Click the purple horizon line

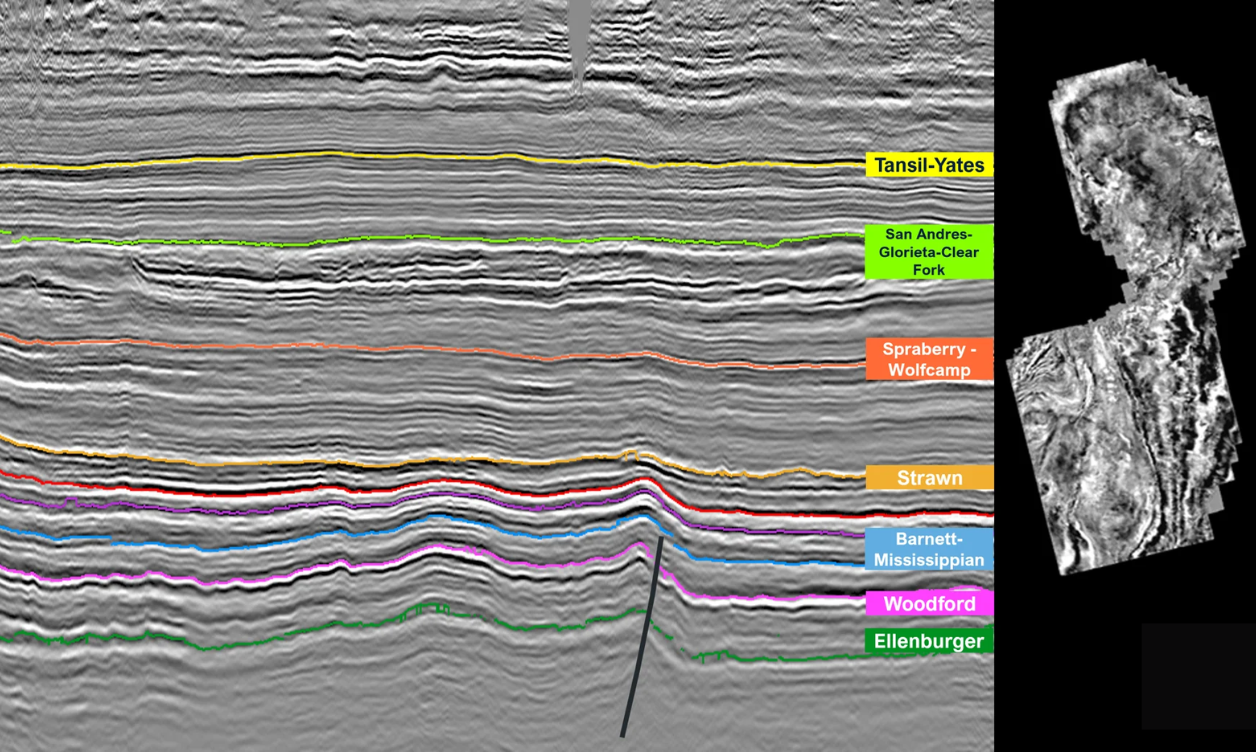(x=300, y=506)
